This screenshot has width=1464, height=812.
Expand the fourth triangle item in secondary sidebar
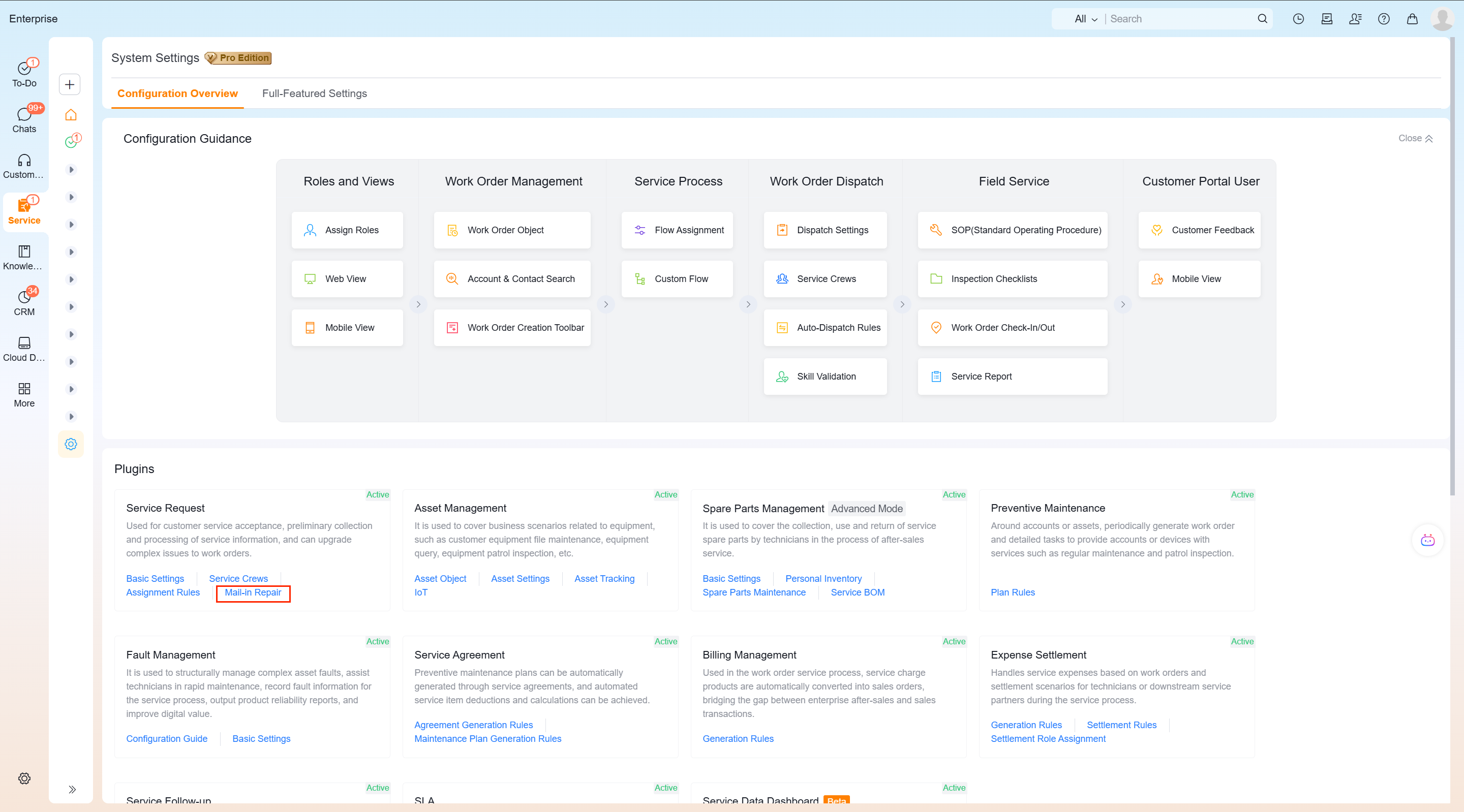71,252
